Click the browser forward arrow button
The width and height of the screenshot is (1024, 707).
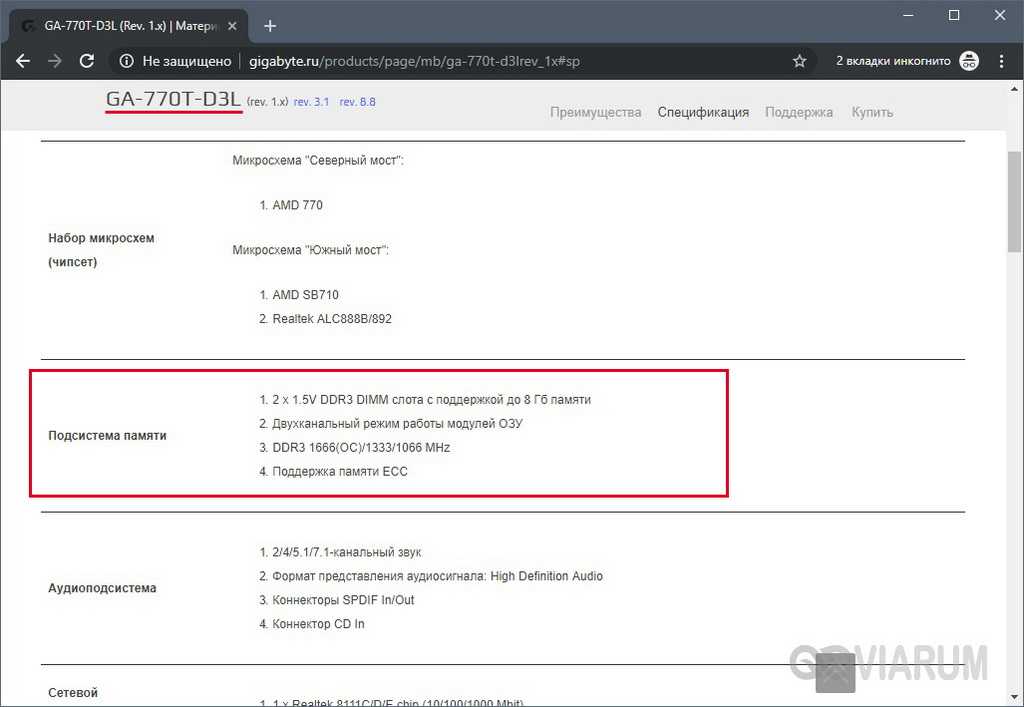coord(55,61)
